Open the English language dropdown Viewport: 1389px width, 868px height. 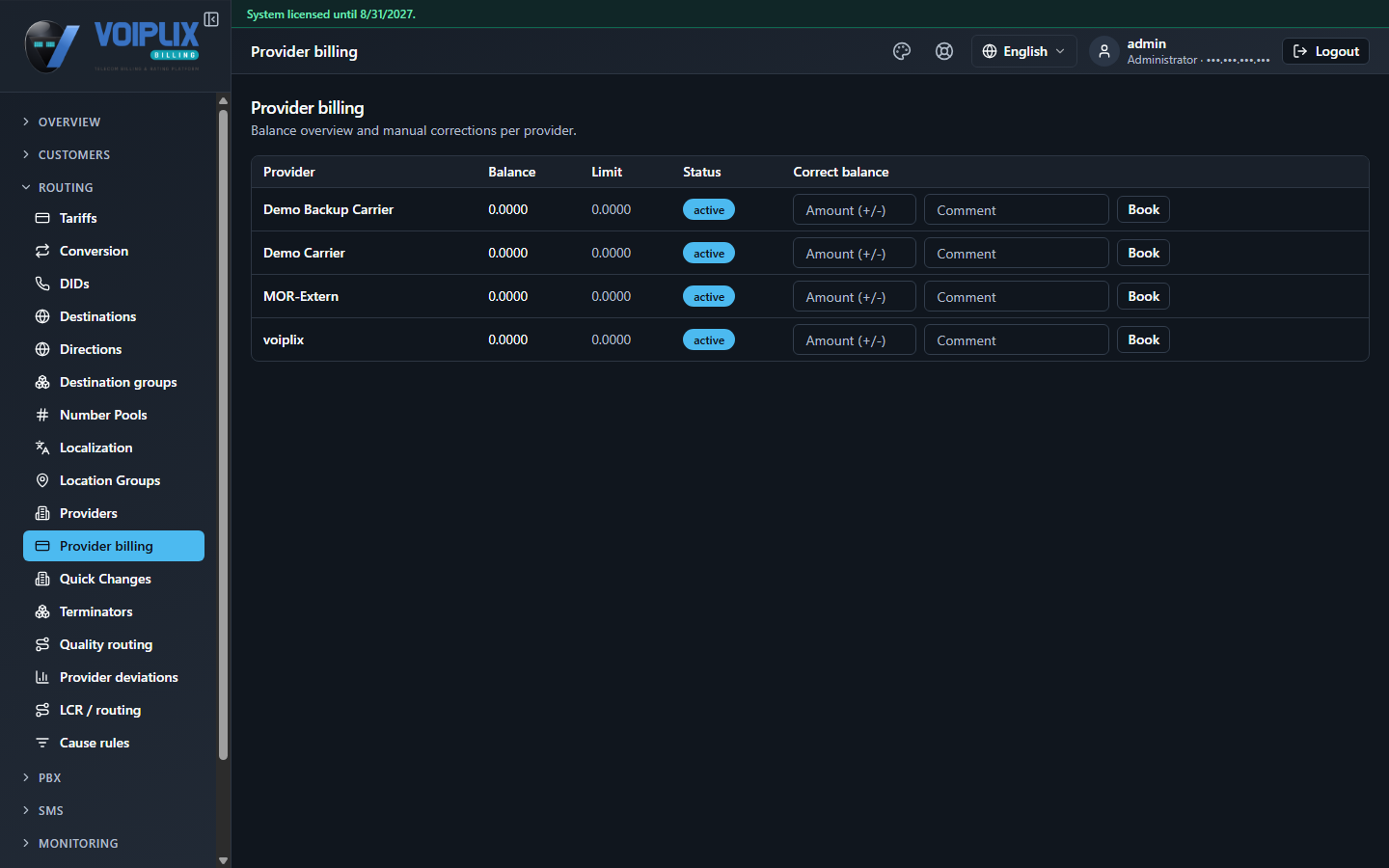[1023, 51]
